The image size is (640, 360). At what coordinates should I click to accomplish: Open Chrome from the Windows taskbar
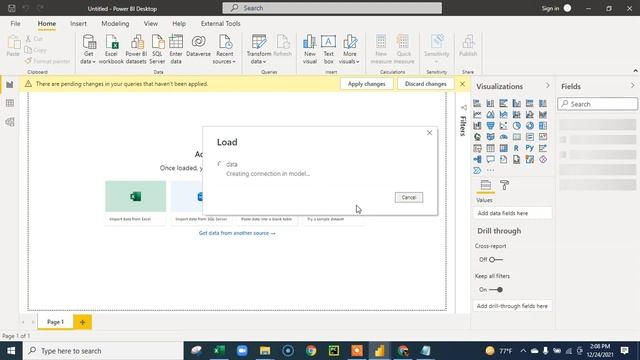311,351
